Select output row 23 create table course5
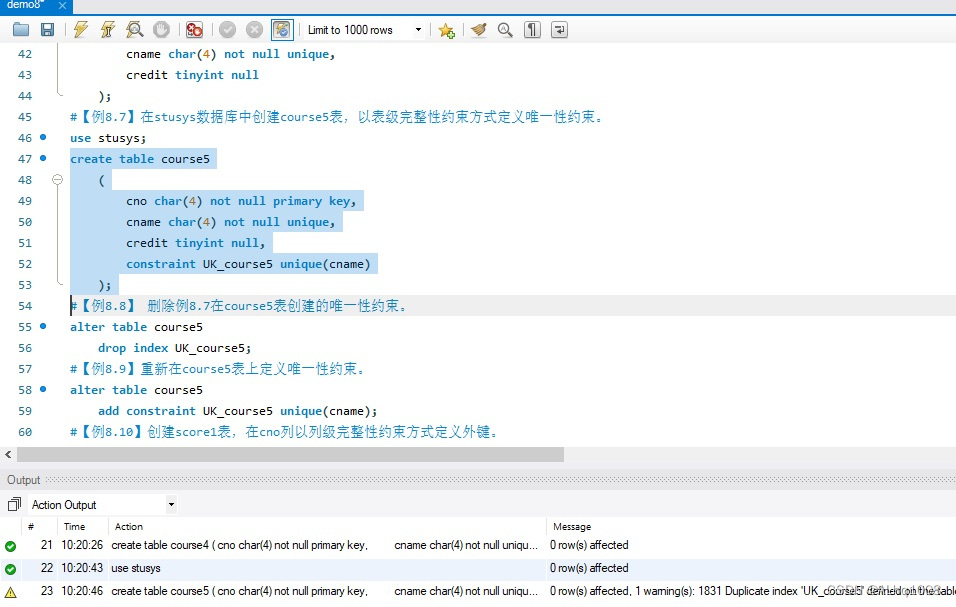Viewport: 956px width, 607px height. click(x=478, y=591)
